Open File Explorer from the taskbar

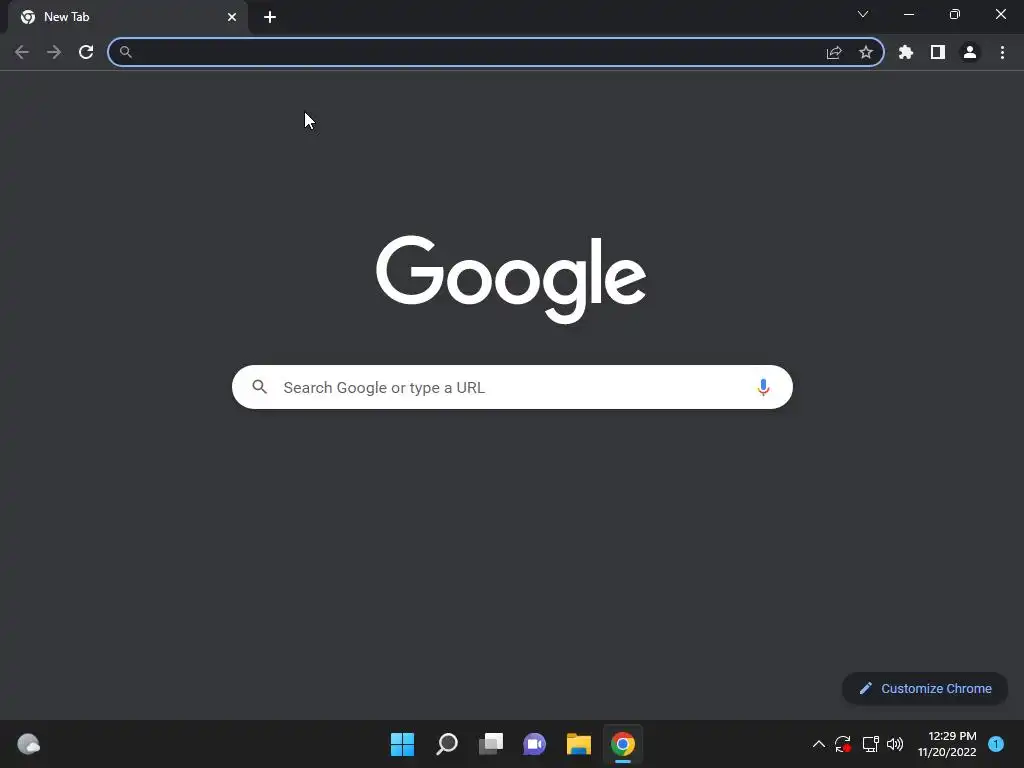579,744
